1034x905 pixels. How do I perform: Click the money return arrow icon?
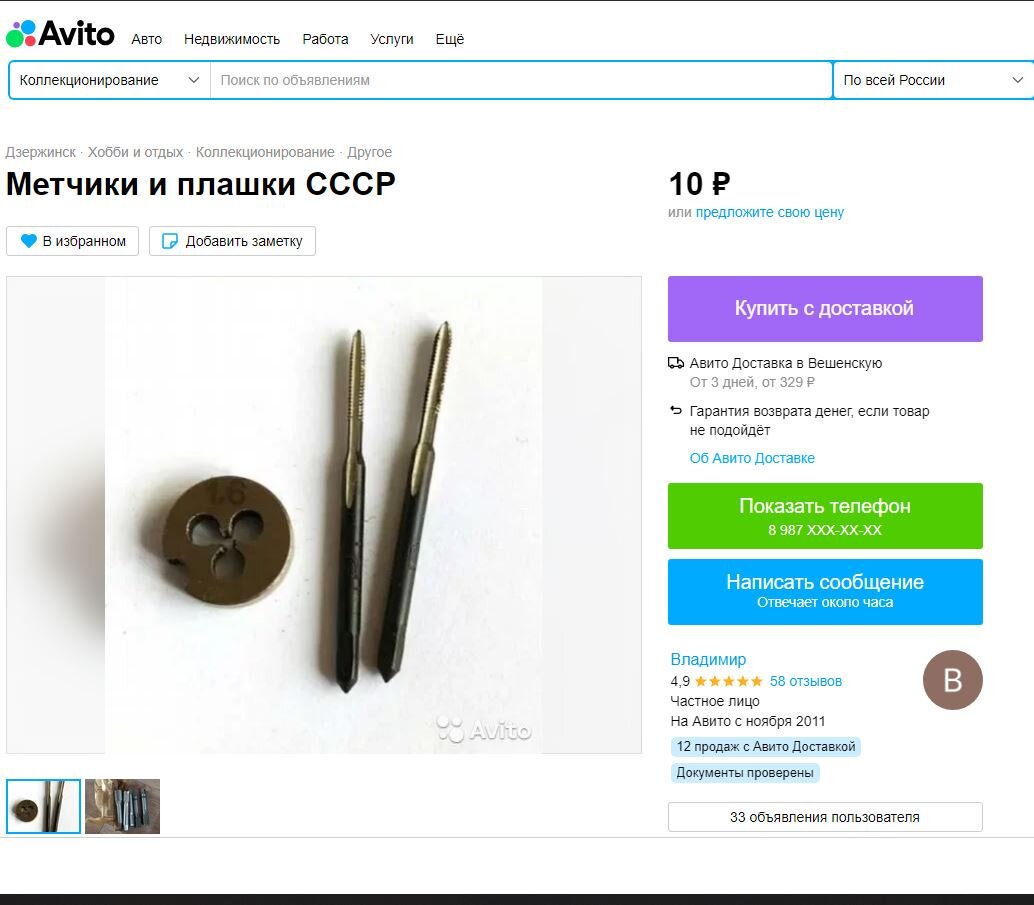click(x=676, y=410)
